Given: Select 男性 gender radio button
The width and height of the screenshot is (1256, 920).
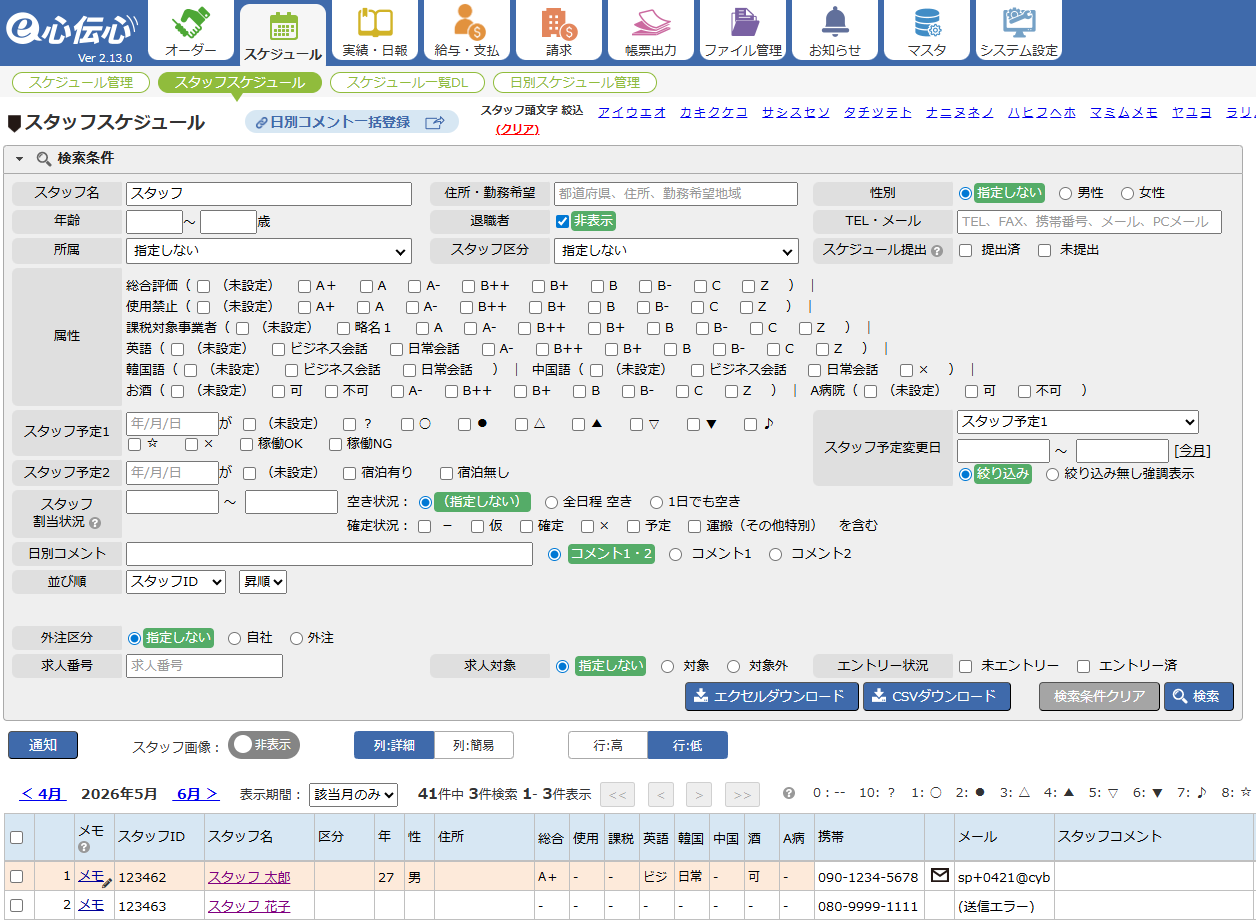Looking at the screenshot, I should pyautogui.click(x=1065, y=193).
